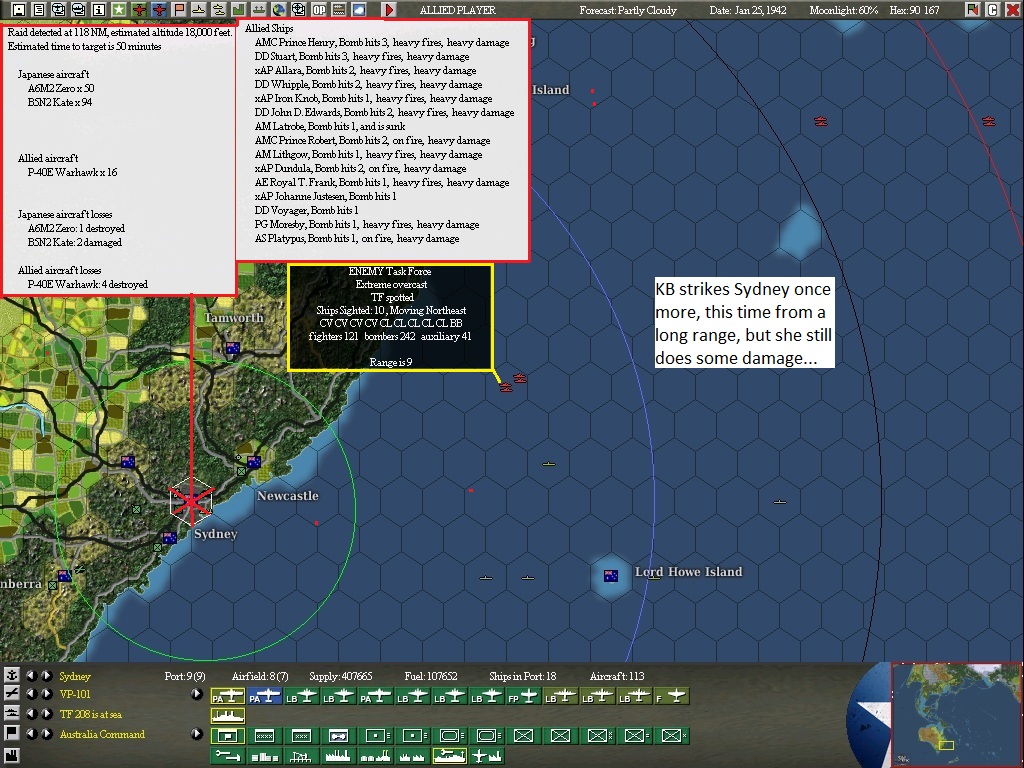Click the Newcastle base flag on map

pyautogui.click(x=254, y=462)
